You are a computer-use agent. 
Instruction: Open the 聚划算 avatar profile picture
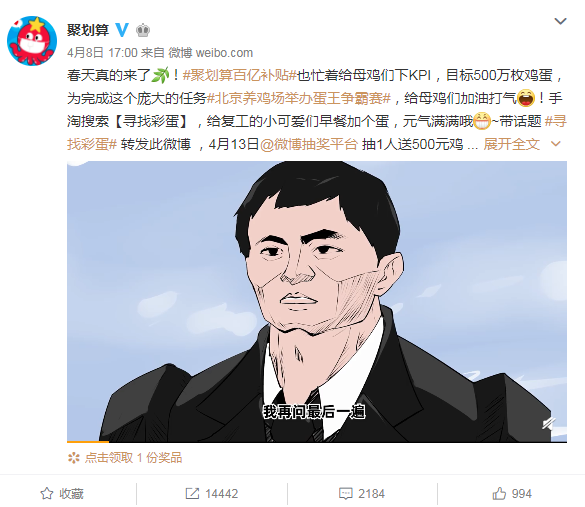32,41
